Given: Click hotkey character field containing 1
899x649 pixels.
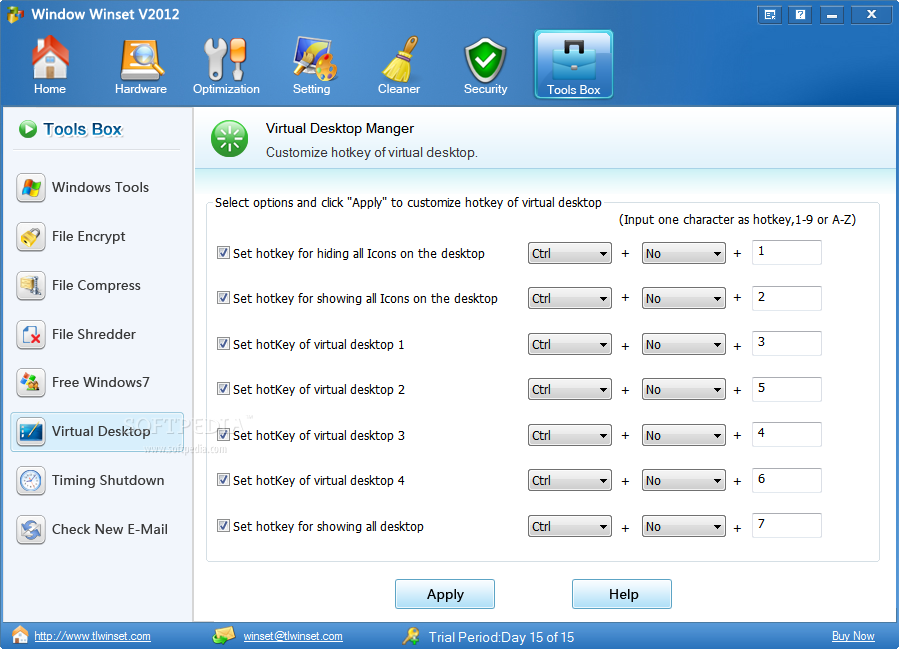Looking at the screenshot, I should click(787, 252).
